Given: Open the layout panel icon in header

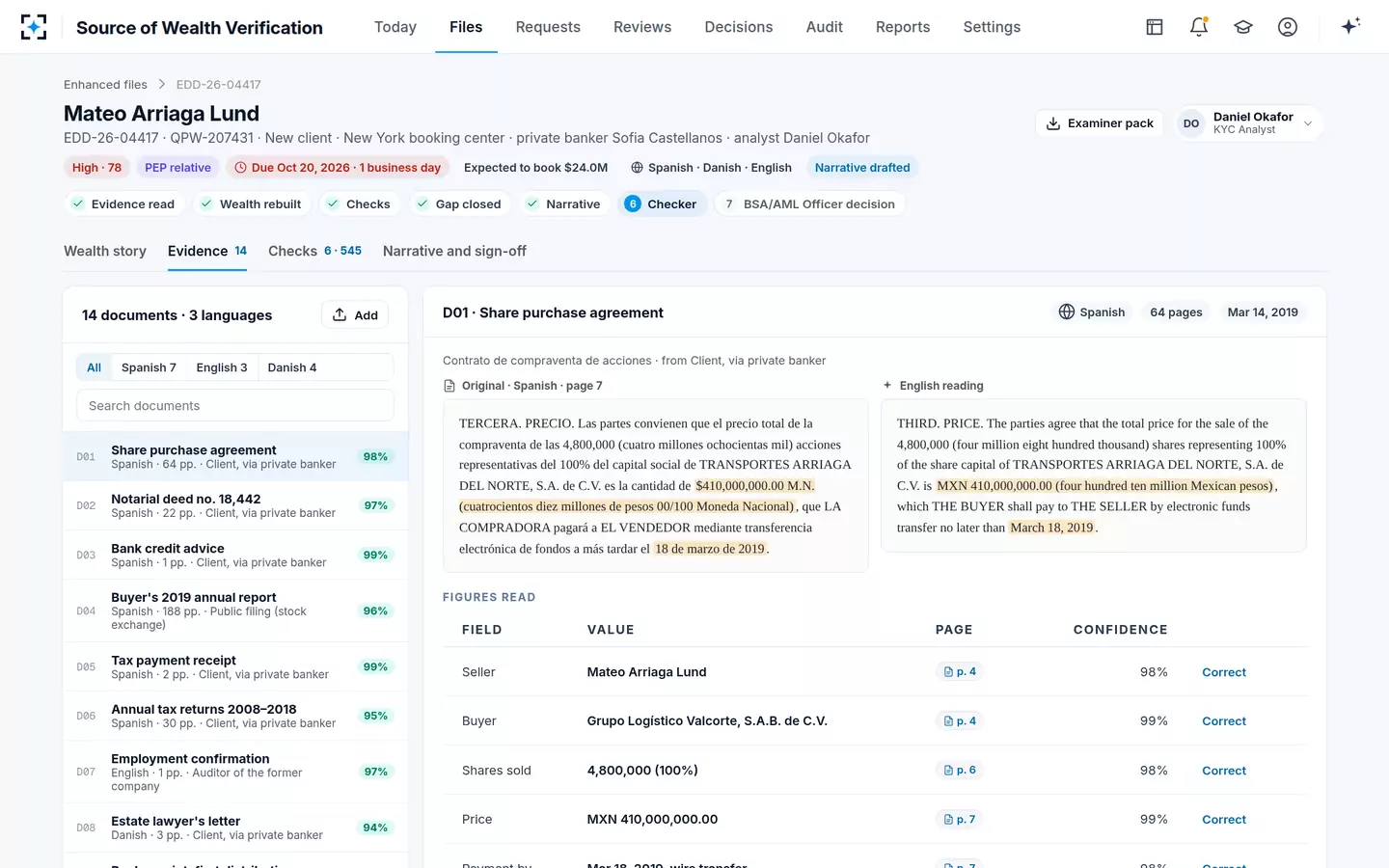Looking at the screenshot, I should [1155, 27].
